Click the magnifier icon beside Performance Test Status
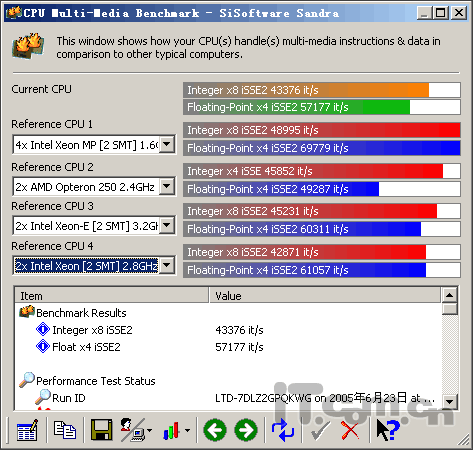Image resolution: width=473 pixels, height=450 pixels. [x=27, y=380]
